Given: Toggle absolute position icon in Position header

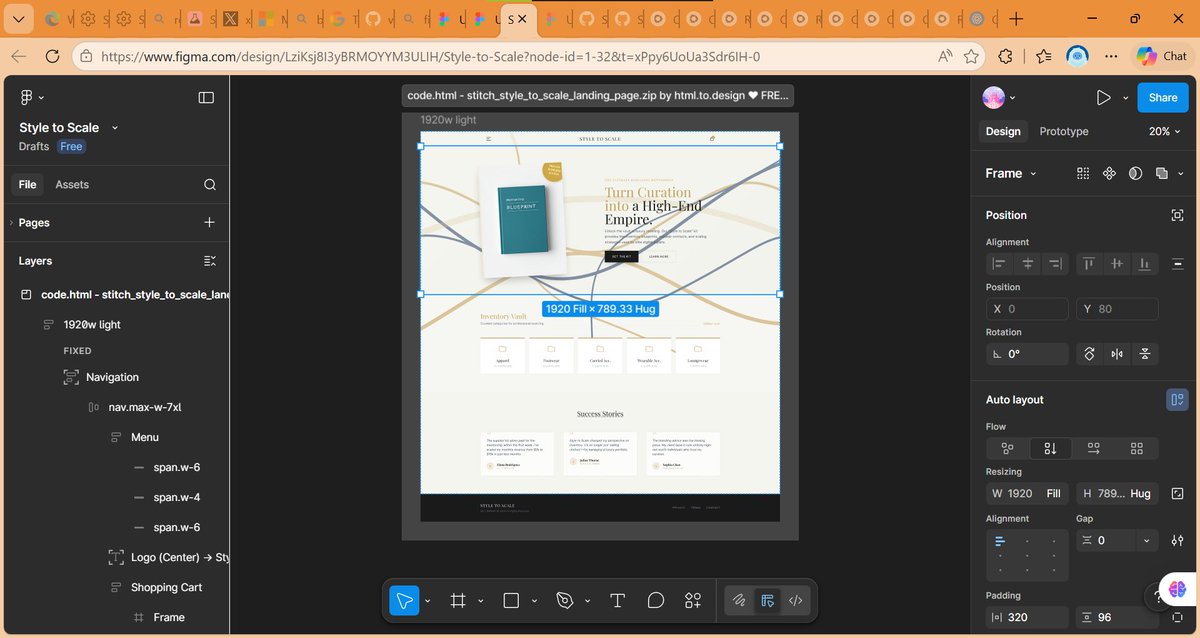Looking at the screenshot, I should pos(1177,215).
